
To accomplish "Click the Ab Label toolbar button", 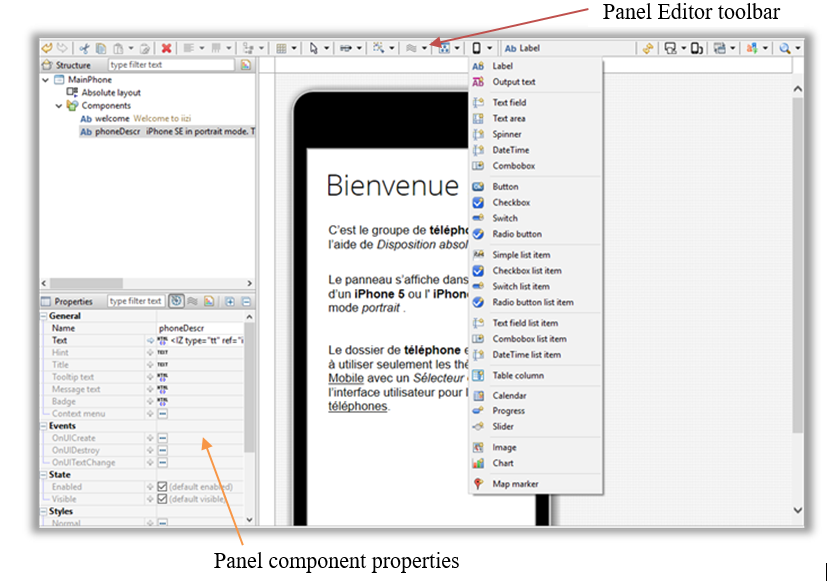I will pyautogui.click(x=522, y=48).
